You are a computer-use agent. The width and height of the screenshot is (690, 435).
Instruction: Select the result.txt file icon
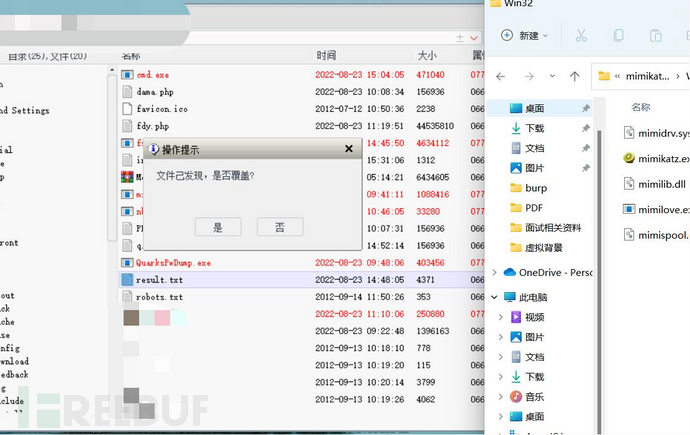point(127,280)
